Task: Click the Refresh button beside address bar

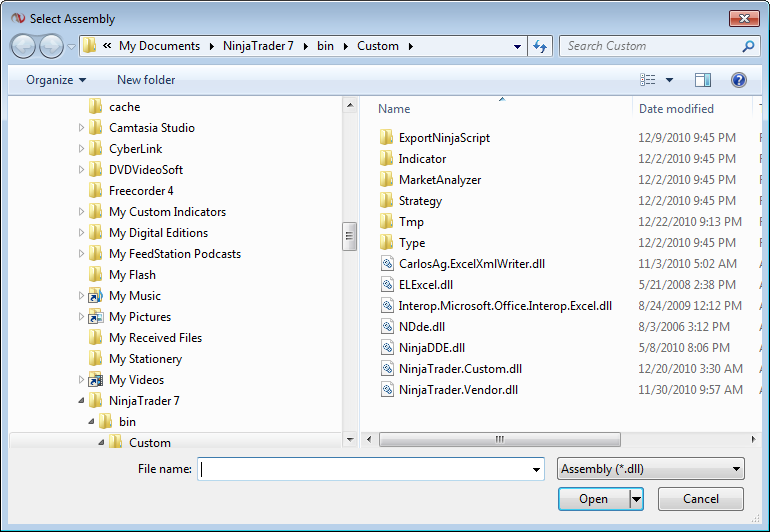Action: [541, 46]
